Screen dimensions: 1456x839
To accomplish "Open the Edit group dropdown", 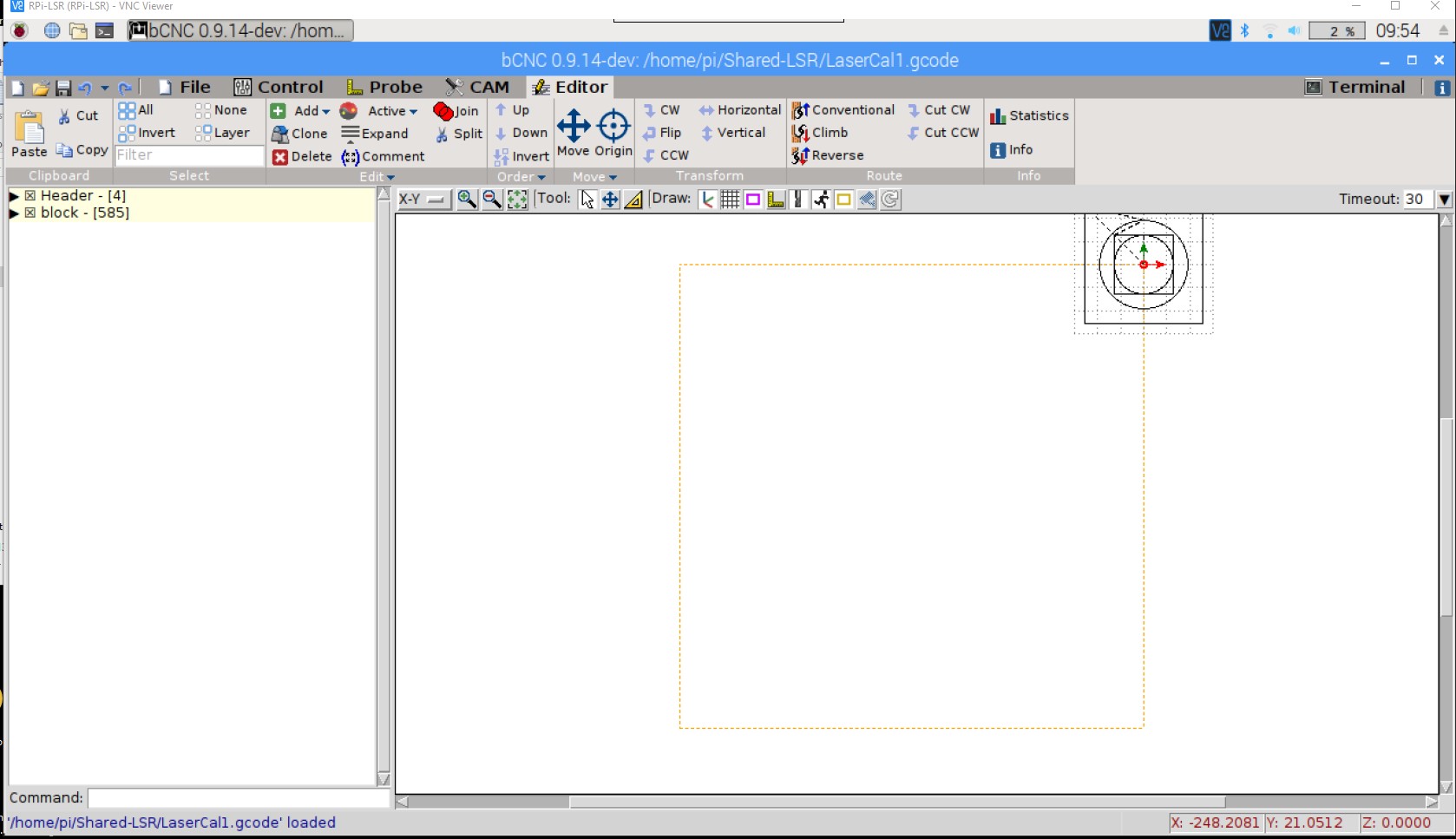I will click(x=377, y=176).
